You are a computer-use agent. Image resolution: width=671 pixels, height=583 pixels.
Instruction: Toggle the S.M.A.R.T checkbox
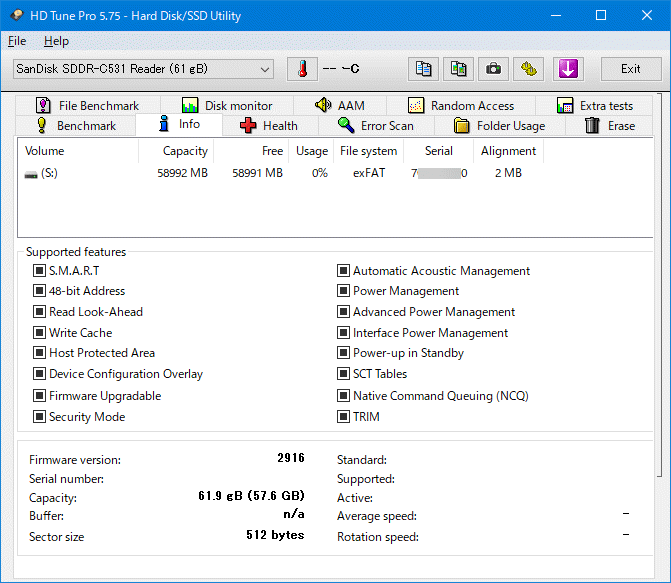[x=39, y=271]
